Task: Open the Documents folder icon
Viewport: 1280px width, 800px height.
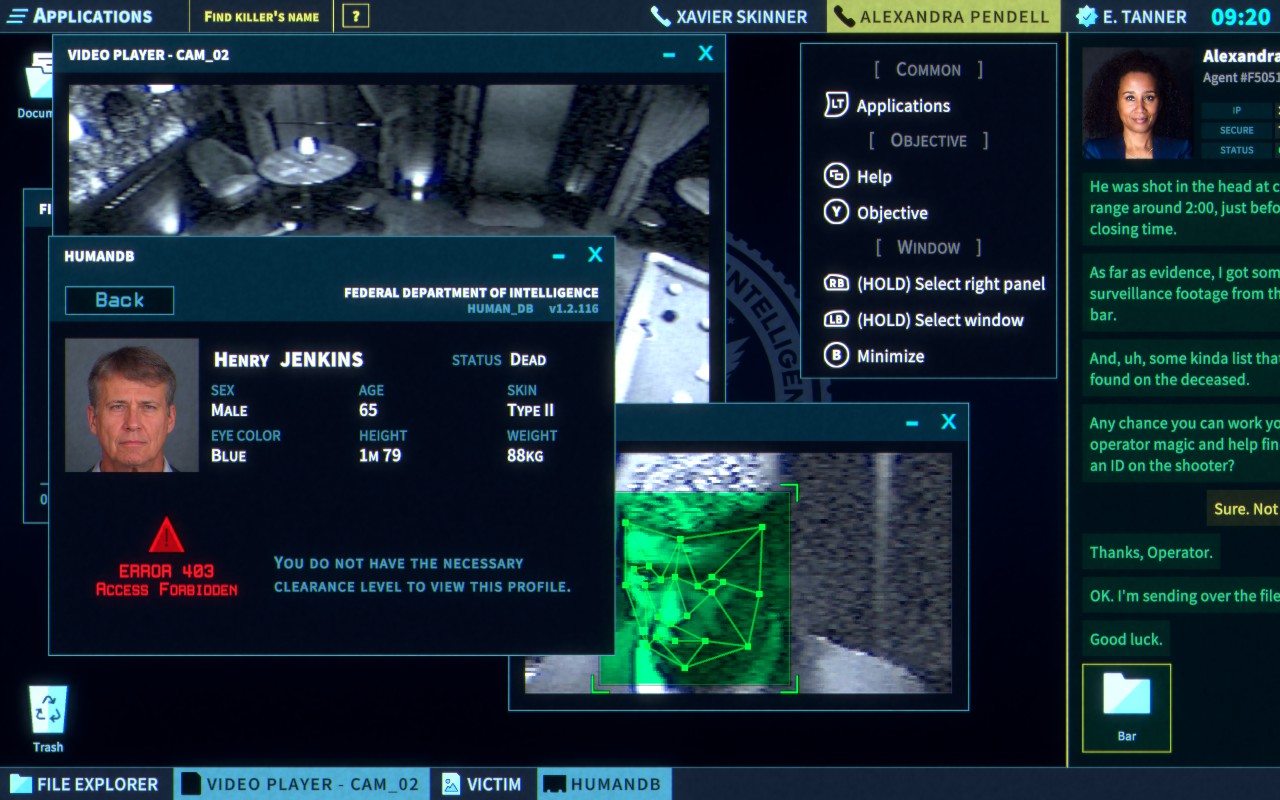Action: (40, 82)
